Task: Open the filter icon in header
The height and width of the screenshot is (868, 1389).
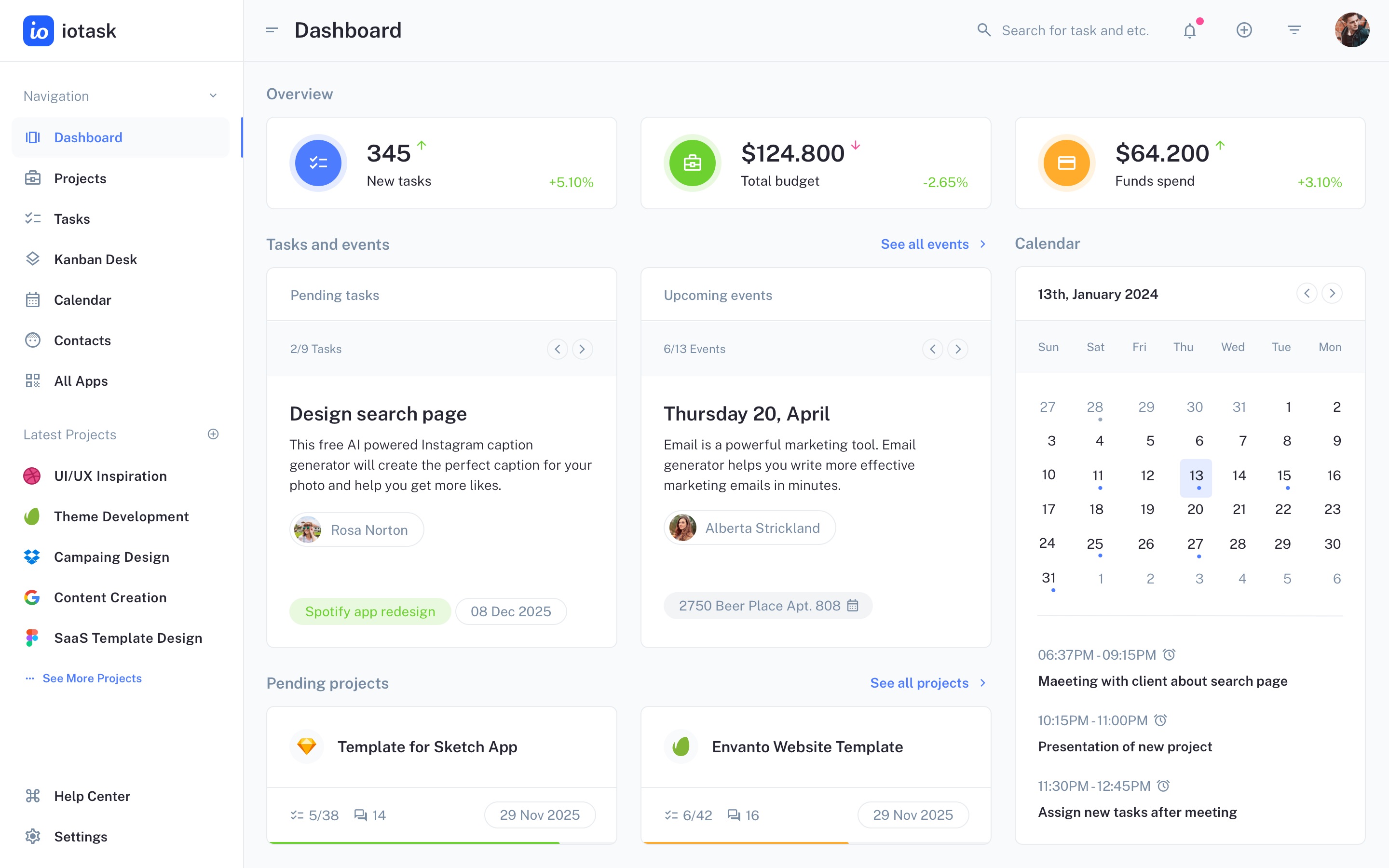Action: pos(1294,30)
